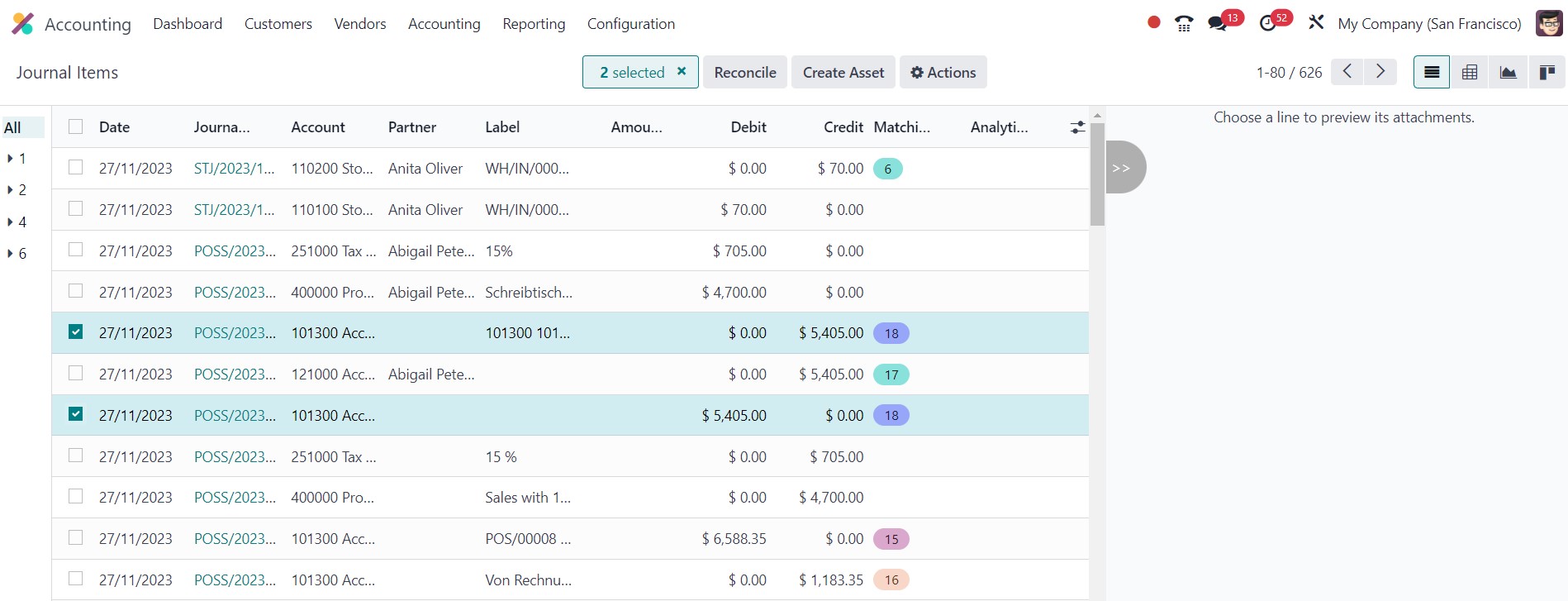The width and height of the screenshot is (1568, 601).
Task: Clear the 2 selected records
Action: (x=682, y=72)
